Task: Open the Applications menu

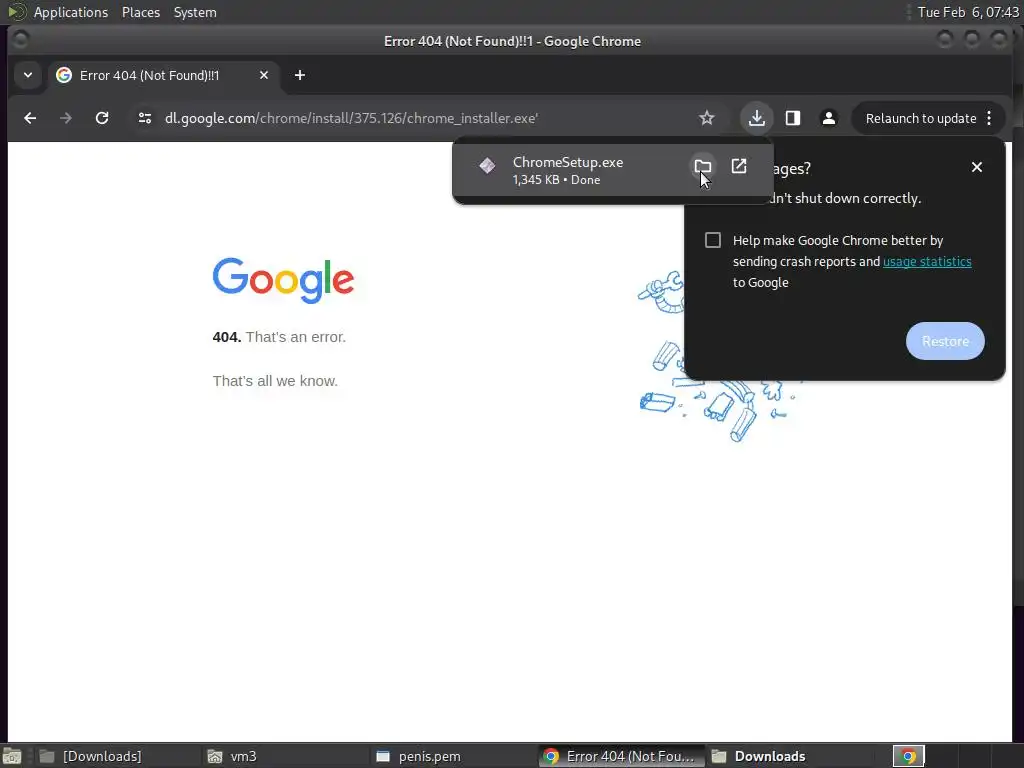Action: click(x=71, y=12)
